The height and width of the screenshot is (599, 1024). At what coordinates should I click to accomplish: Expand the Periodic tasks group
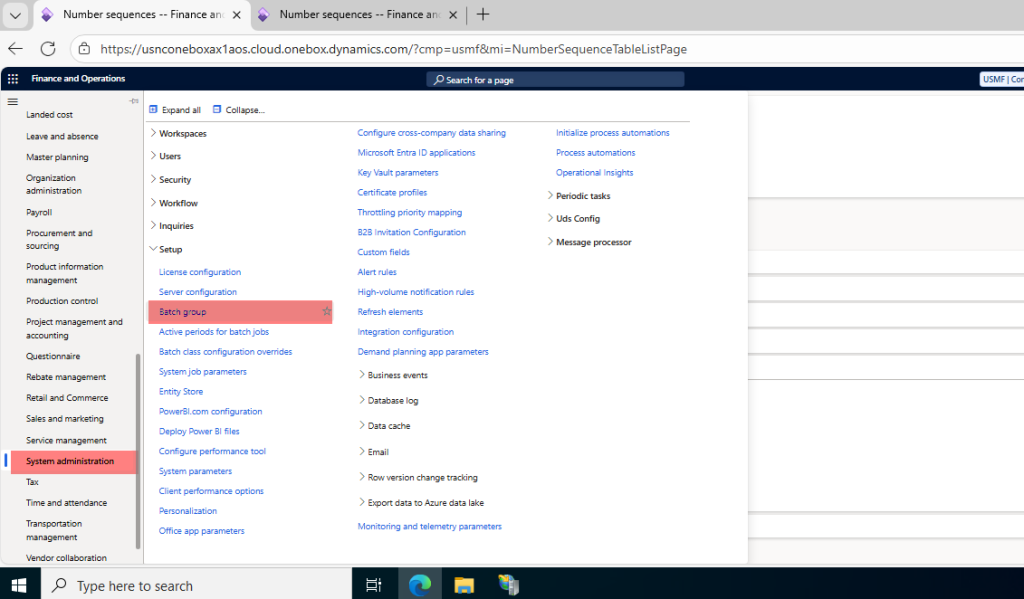click(x=582, y=196)
